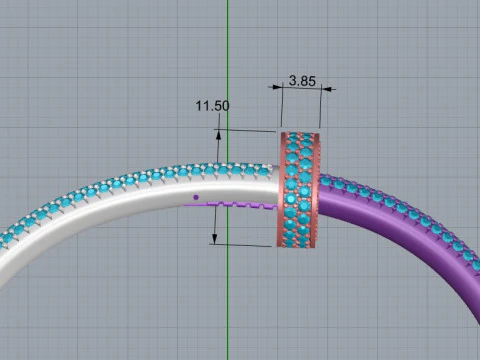The image size is (480, 360).
Task: Select the 11.50 dimension text
Action: [x=212, y=106]
